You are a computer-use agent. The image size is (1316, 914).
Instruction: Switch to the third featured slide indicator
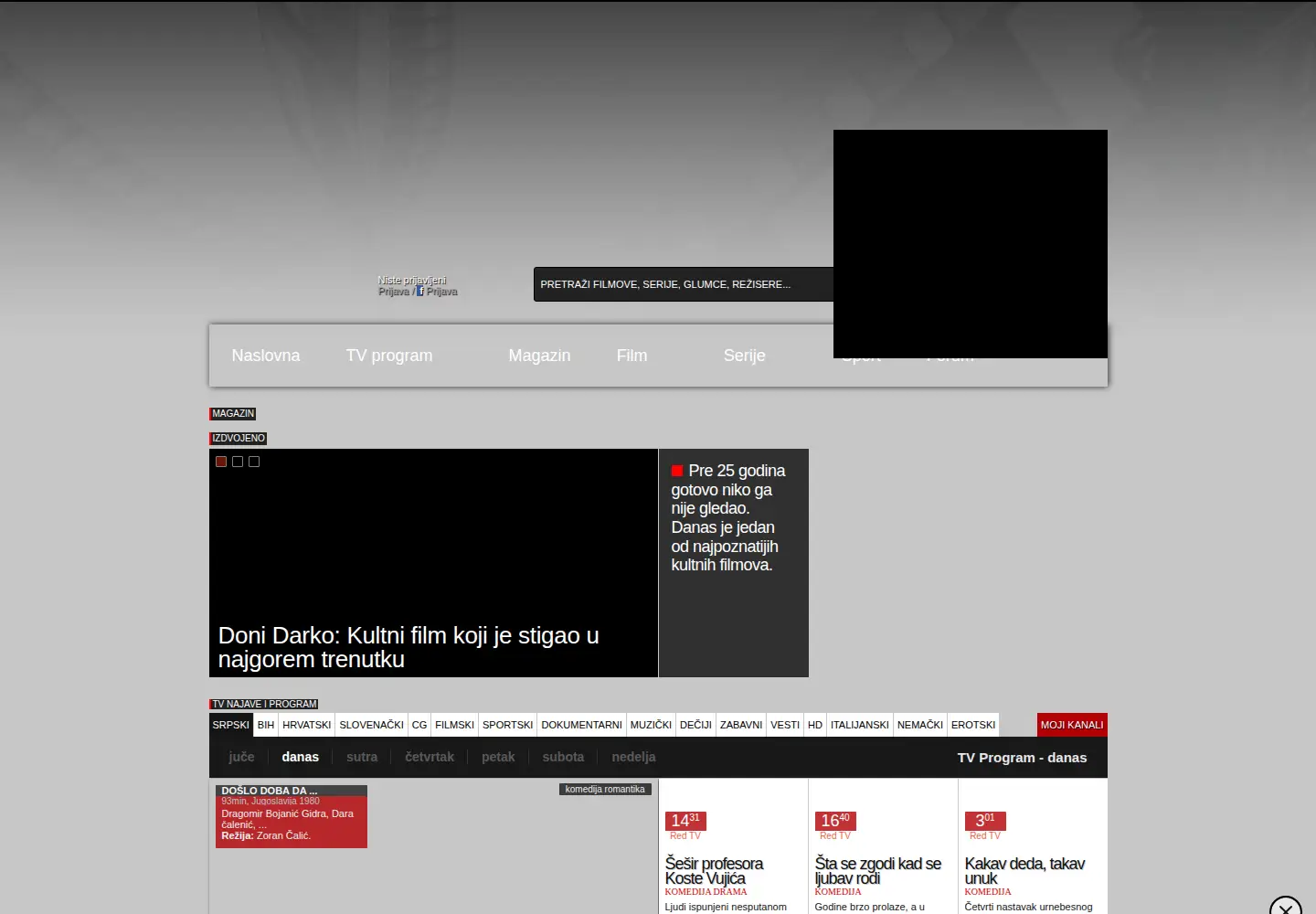254,462
